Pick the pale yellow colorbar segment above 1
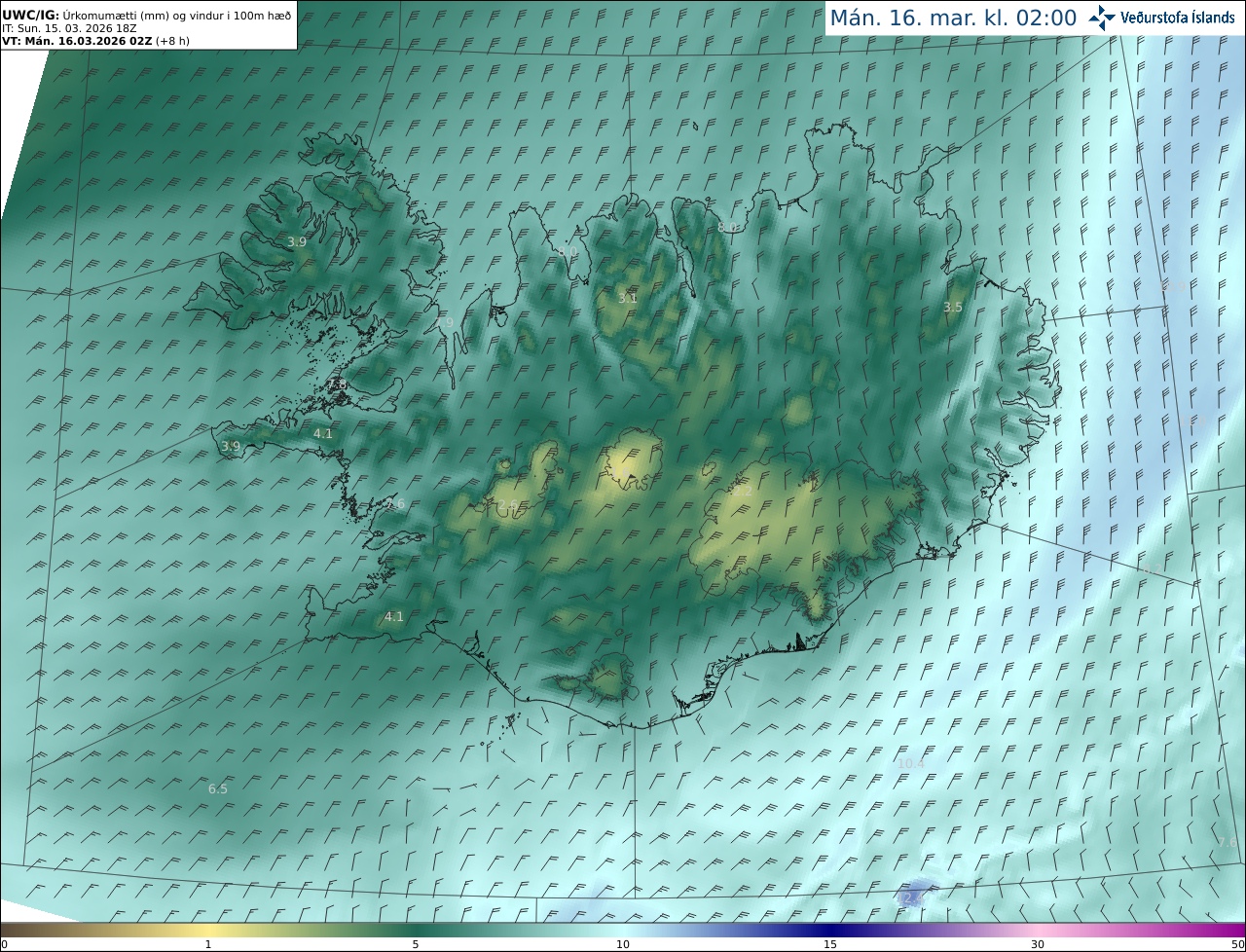Image resolution: width=1246 pixels, height=952 pixels. click(208, 931)
